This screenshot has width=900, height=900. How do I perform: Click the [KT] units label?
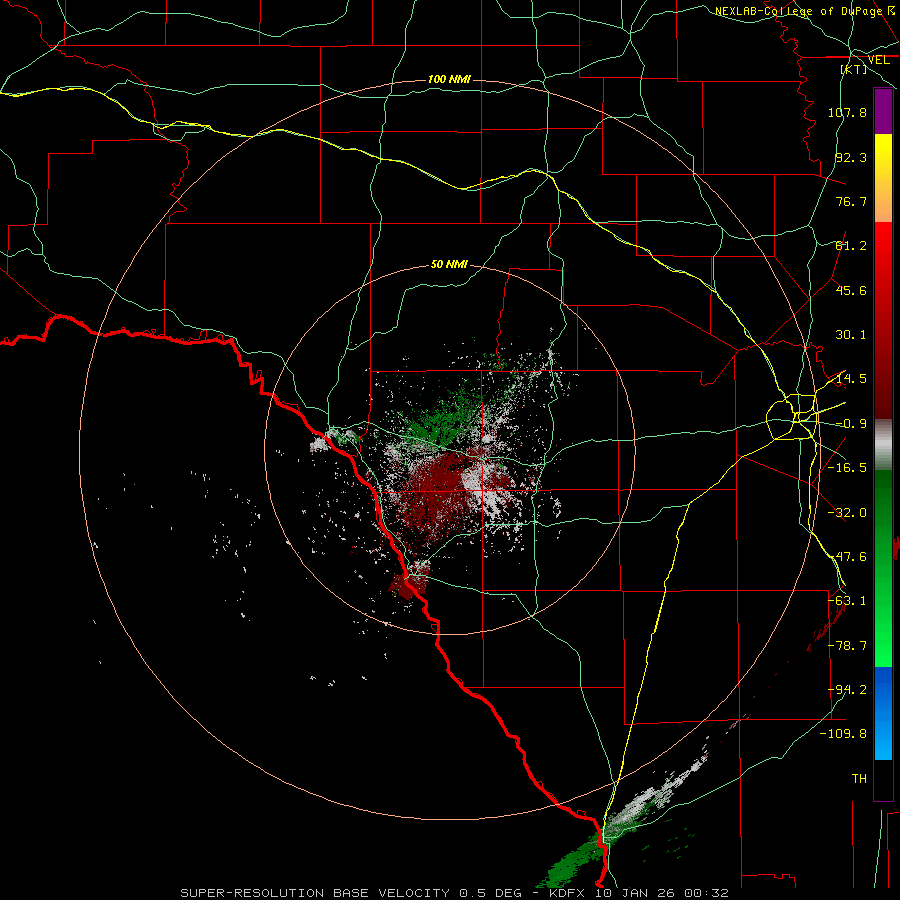pos(854,69)
